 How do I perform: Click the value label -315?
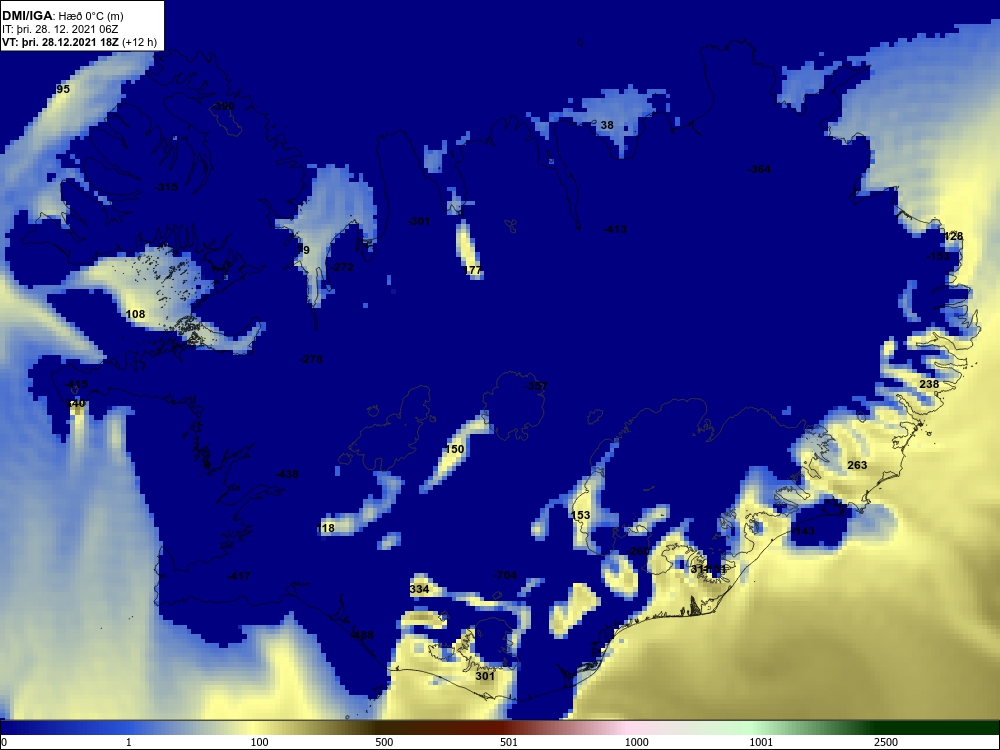point(166,187)
